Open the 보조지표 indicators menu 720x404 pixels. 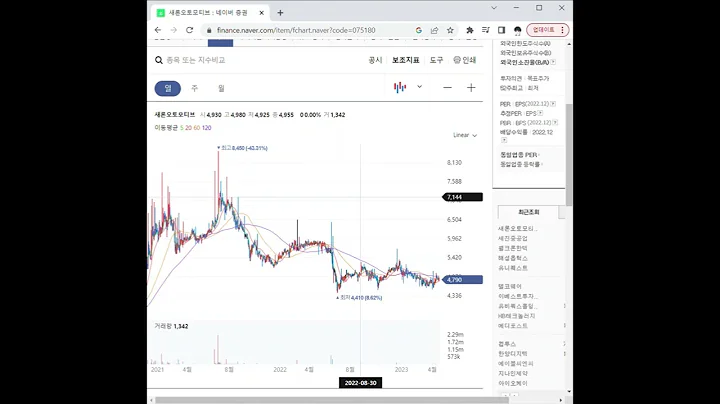pyautogui.click(x=405, y=60)
